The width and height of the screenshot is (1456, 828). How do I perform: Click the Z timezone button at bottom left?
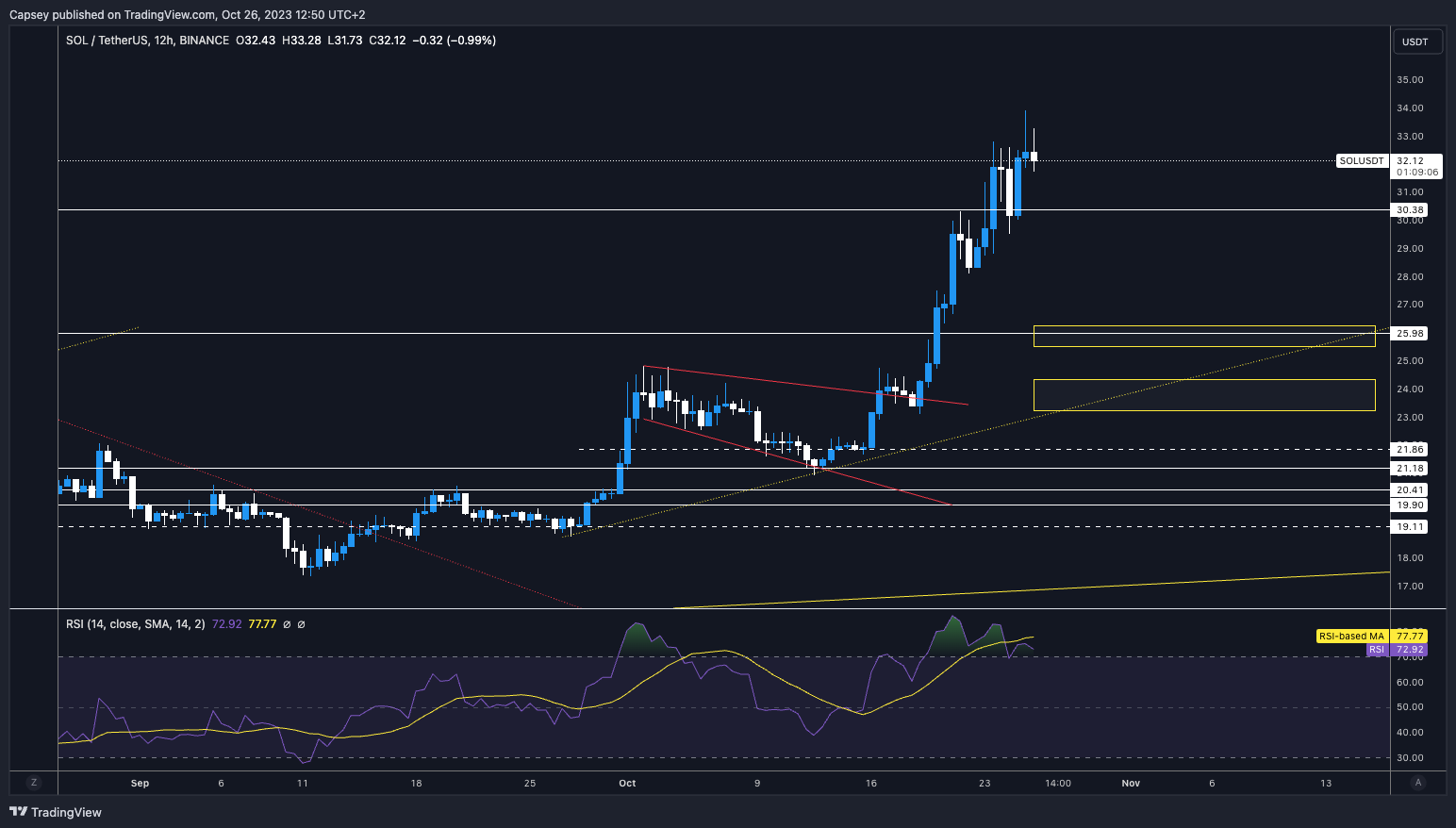tap(34, 783)
